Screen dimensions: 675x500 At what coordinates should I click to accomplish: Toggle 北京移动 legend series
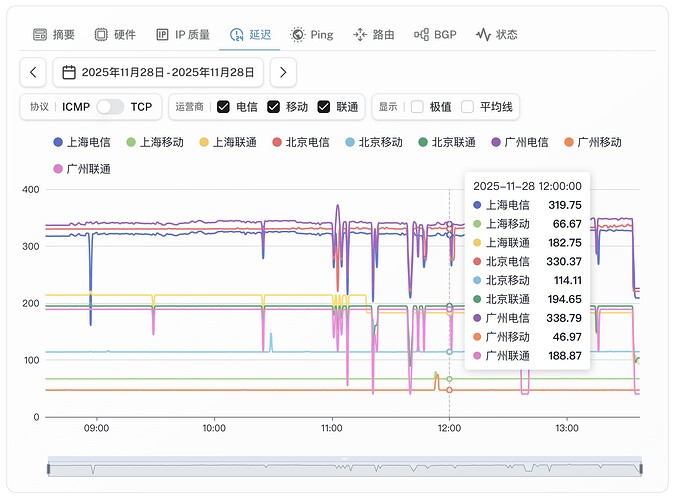click(374, 142)
